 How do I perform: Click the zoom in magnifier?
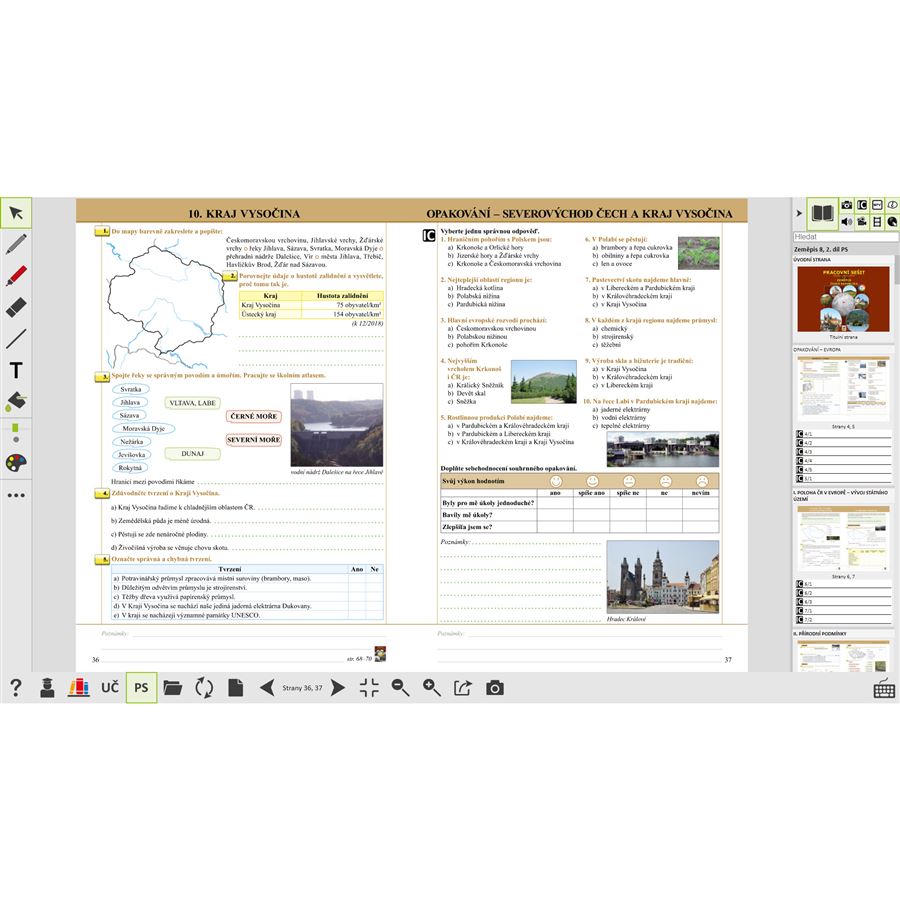click(431, 687)
